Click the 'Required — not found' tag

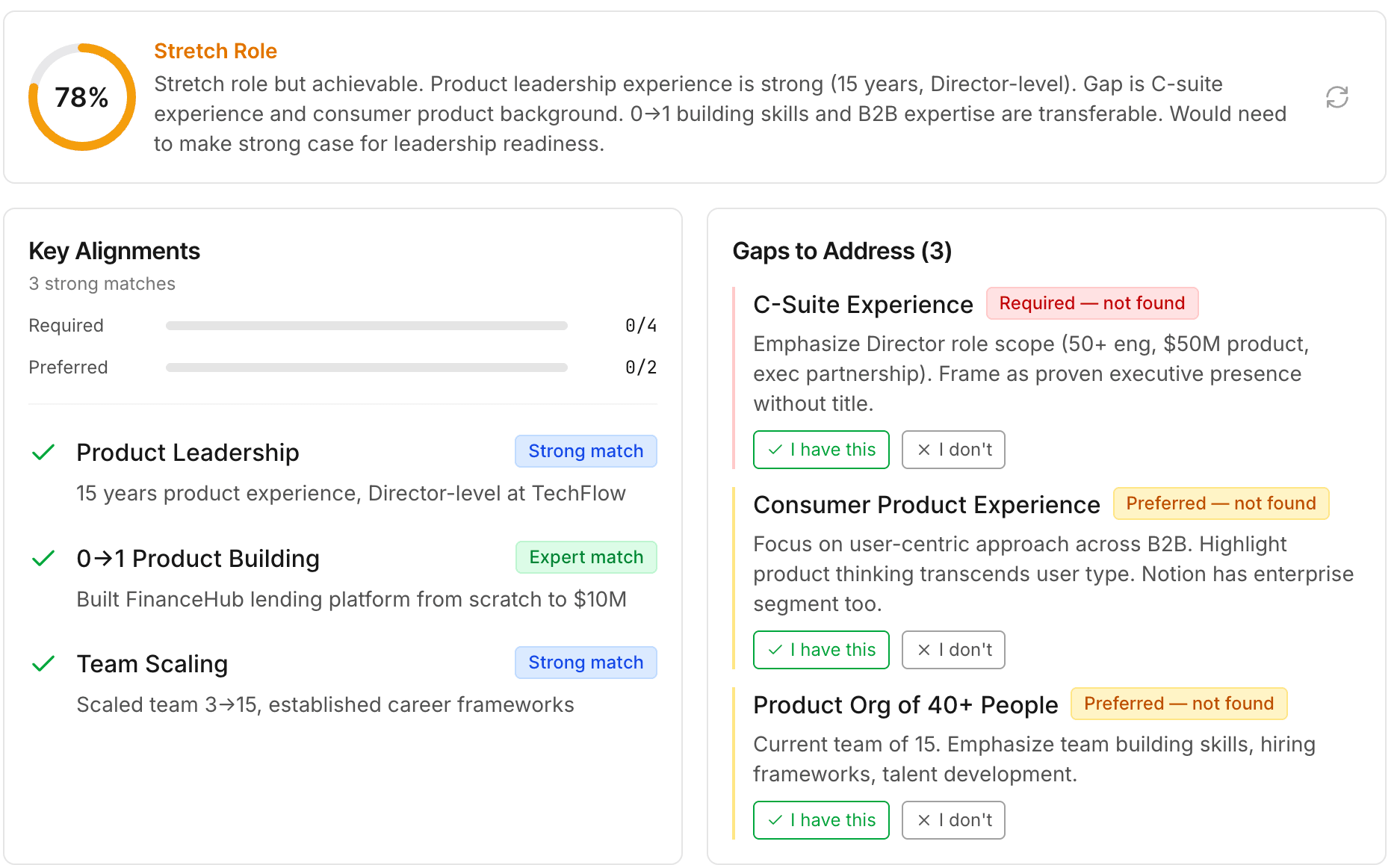click(1091, 303)
